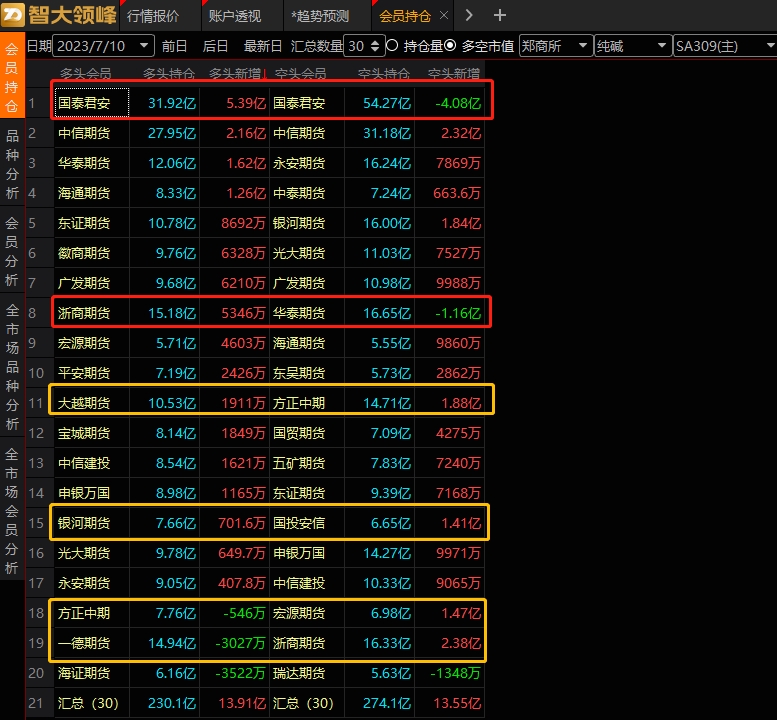Click the -4.08亿 short change cell

(x=450, y=103)
